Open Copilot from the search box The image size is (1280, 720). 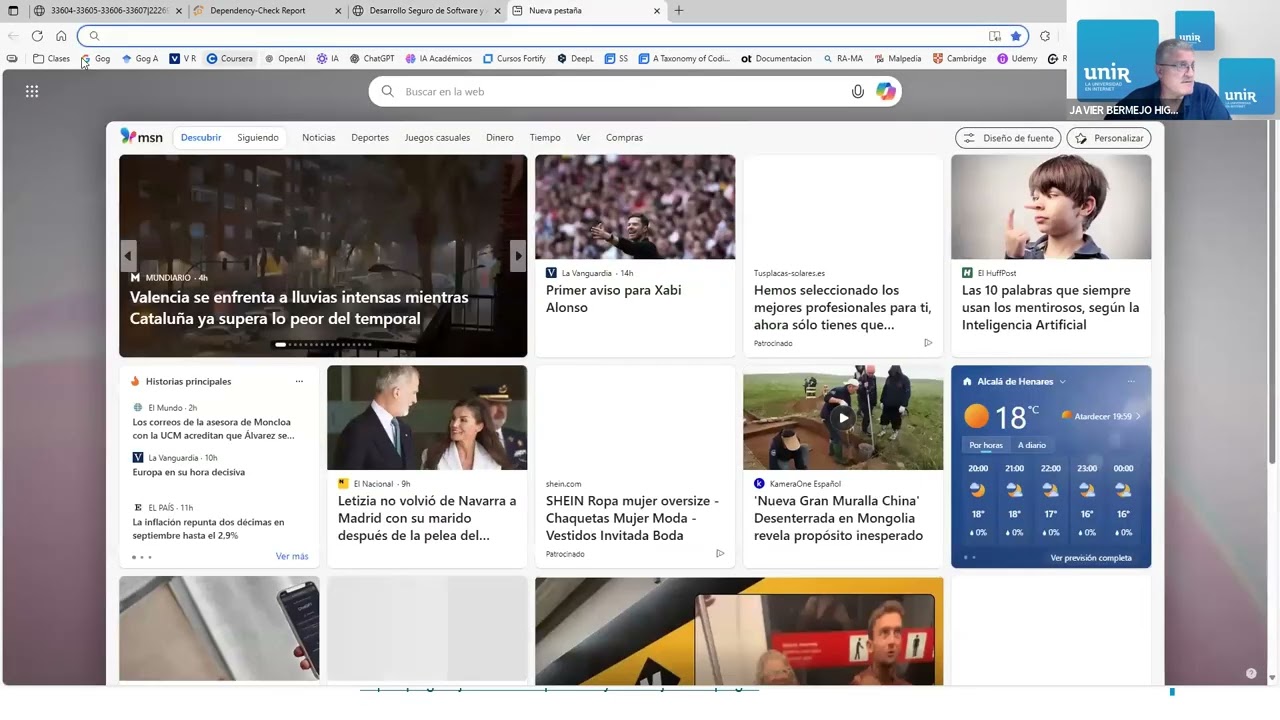click(886, 91)
